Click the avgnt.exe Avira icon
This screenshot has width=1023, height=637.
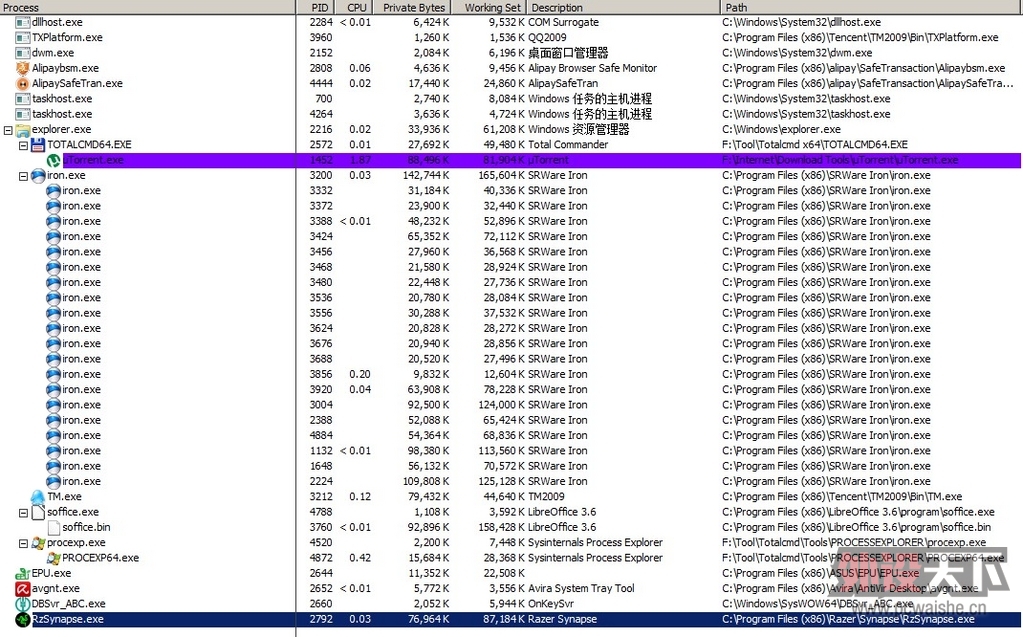pos(22,589)
